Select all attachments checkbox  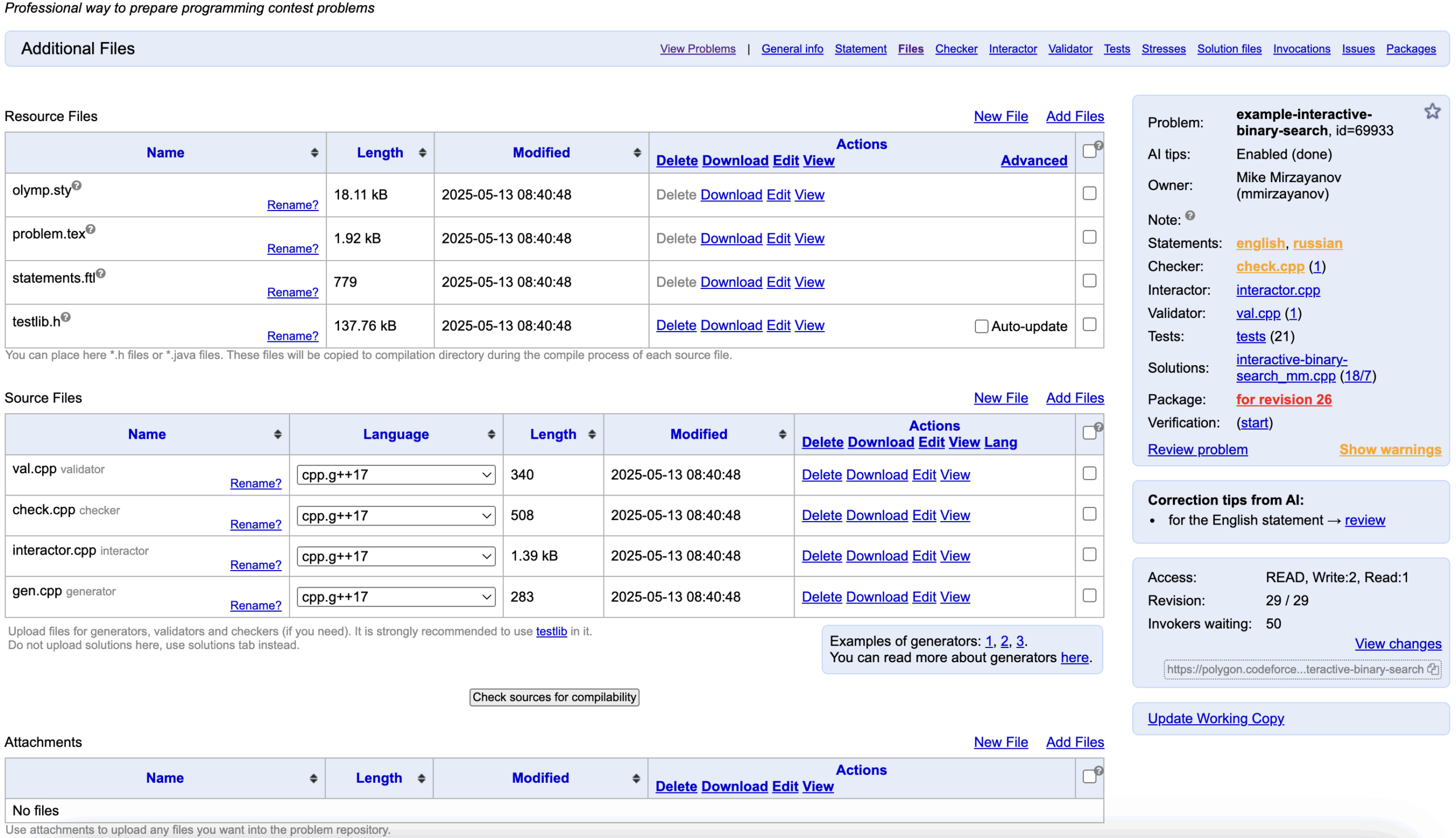pos(1089,777)
